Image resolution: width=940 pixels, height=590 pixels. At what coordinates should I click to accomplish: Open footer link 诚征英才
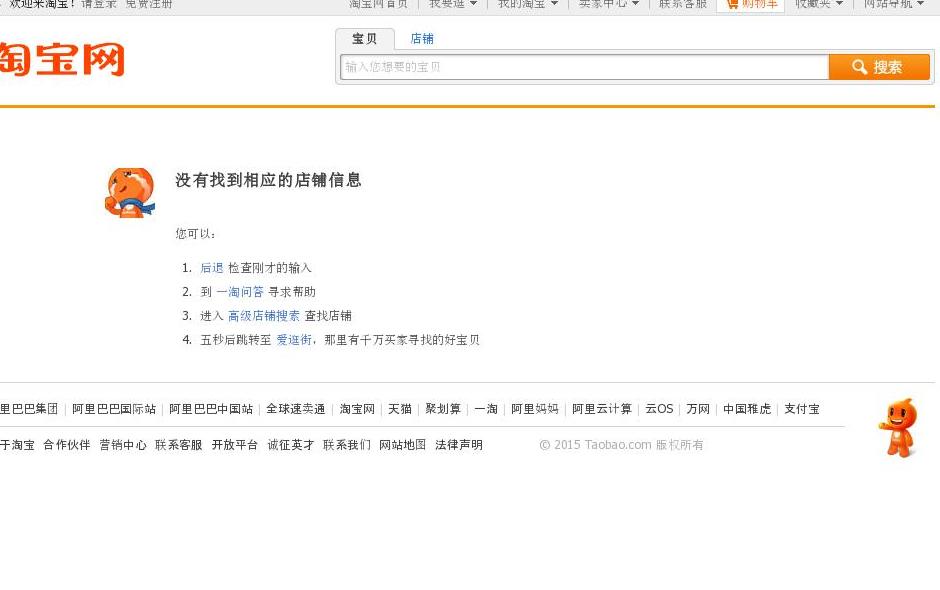point(291,445)
